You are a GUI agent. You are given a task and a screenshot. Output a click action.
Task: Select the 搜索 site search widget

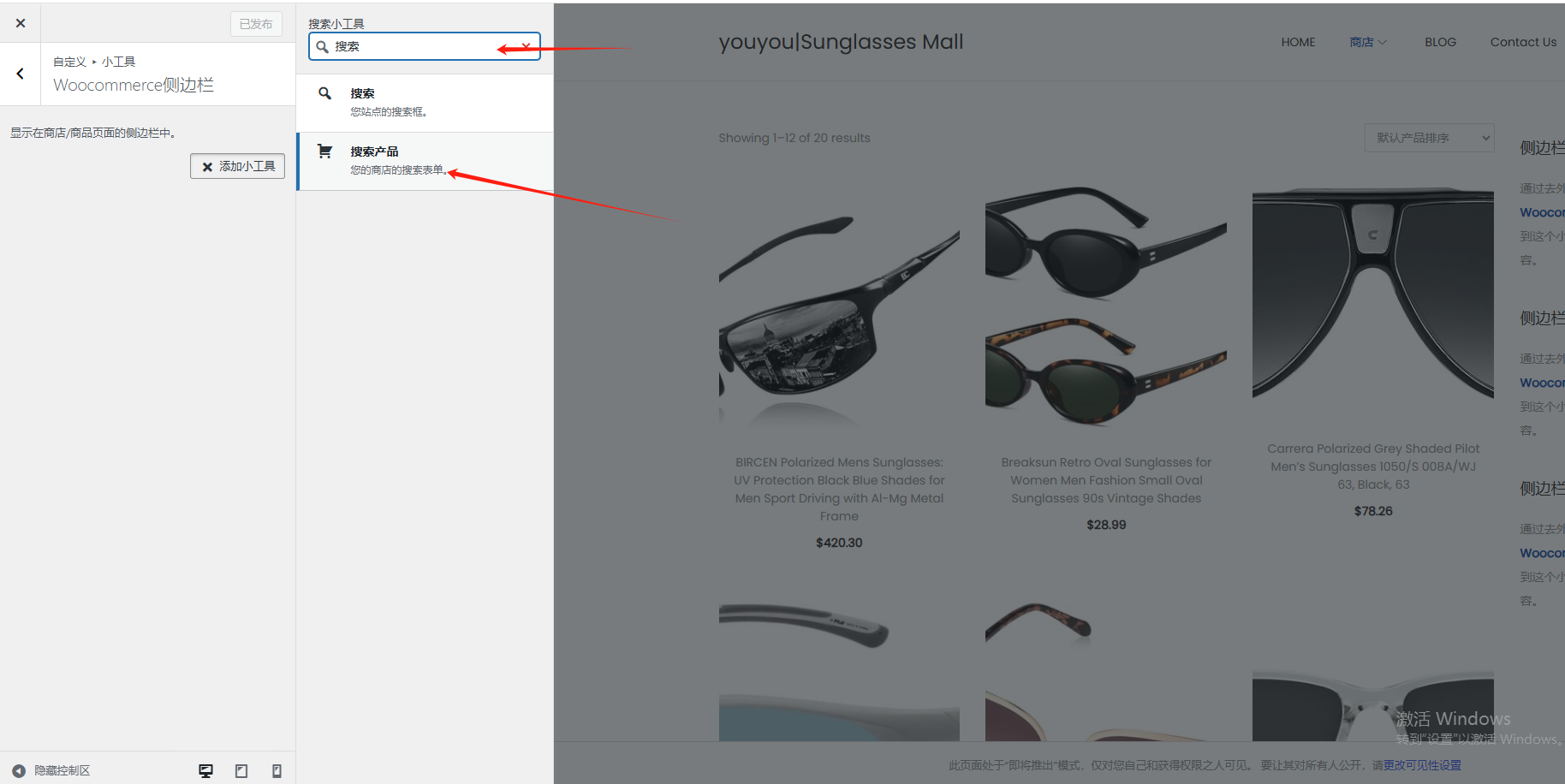pyautogui.click(x=425, y=103)
